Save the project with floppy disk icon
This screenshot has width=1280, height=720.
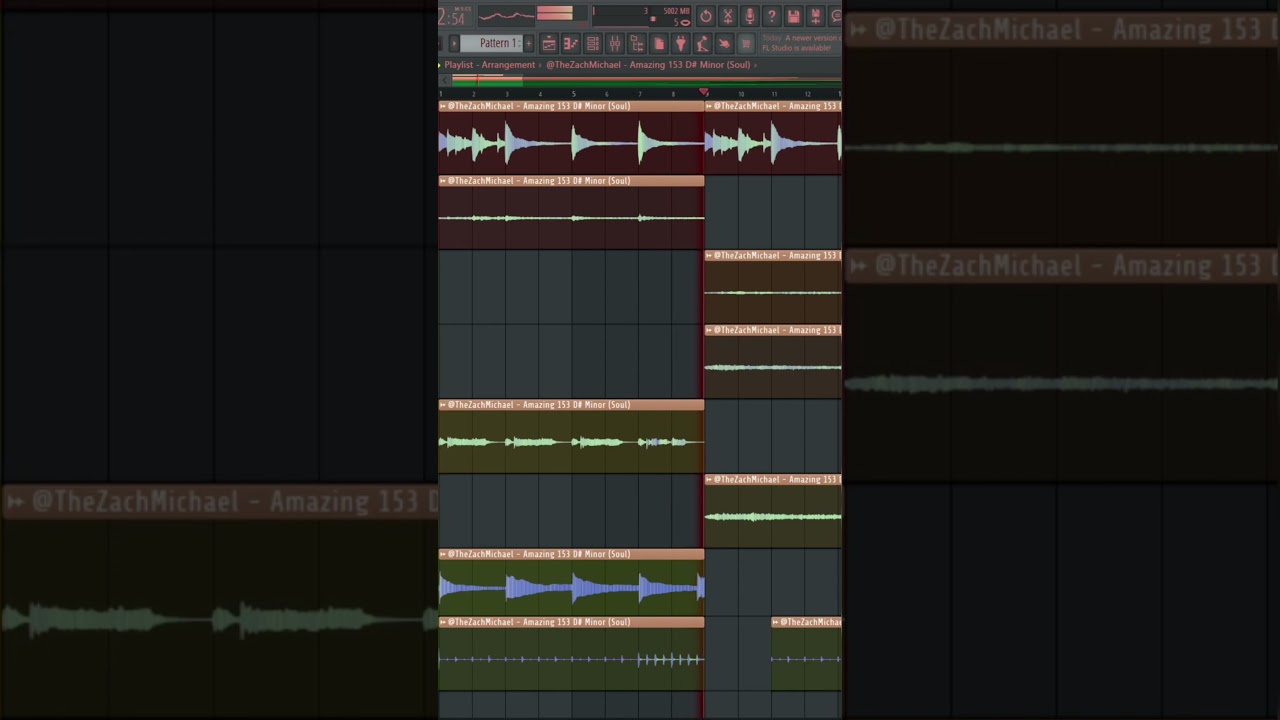point(794,16)
